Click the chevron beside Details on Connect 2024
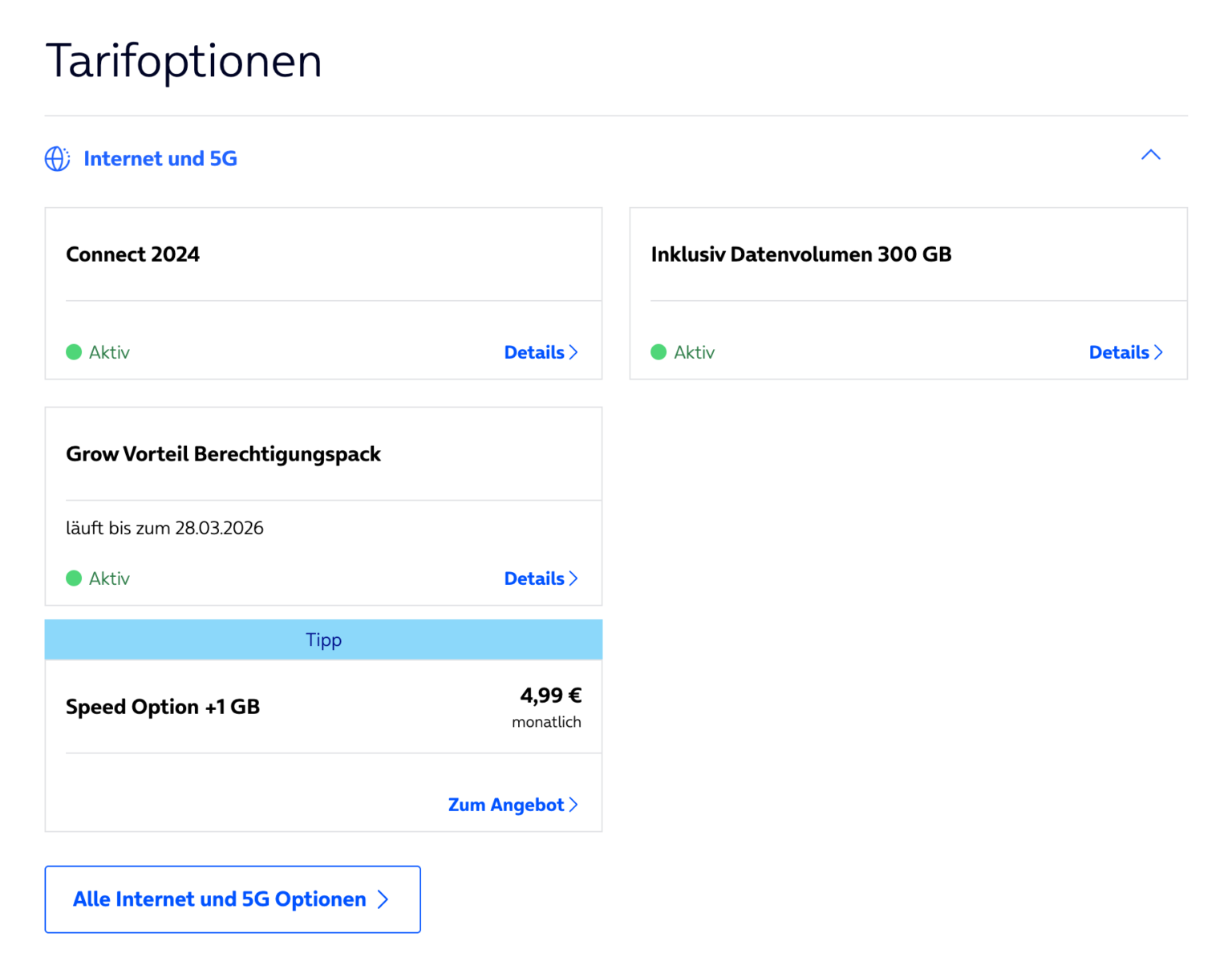This screenshot has width=1232, height=970. [x=573, y=351]
